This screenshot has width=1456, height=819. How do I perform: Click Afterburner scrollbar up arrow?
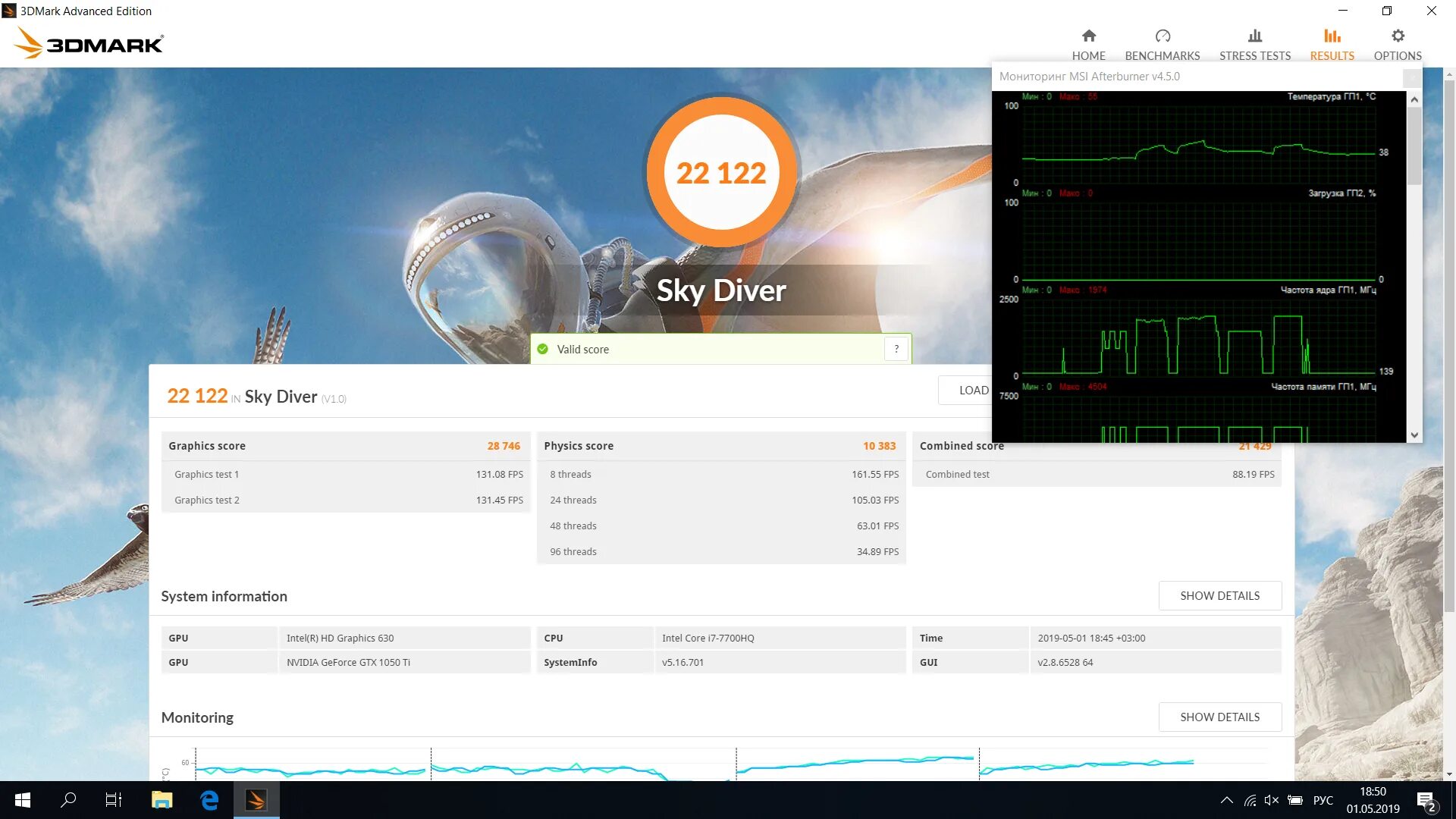[x=1414, y=99]
